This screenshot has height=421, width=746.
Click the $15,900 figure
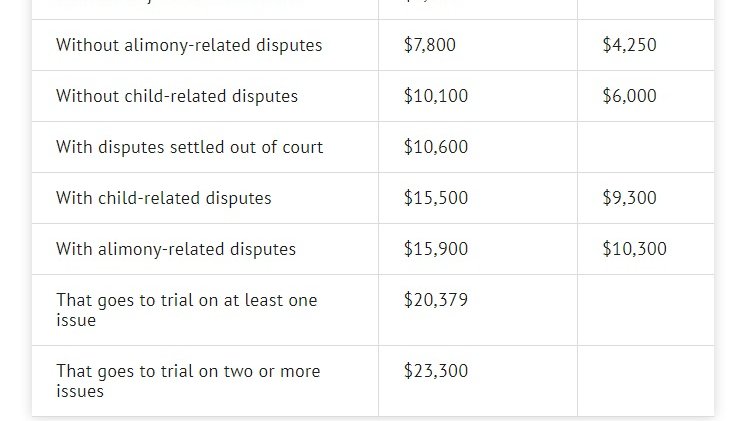[435, 249]
